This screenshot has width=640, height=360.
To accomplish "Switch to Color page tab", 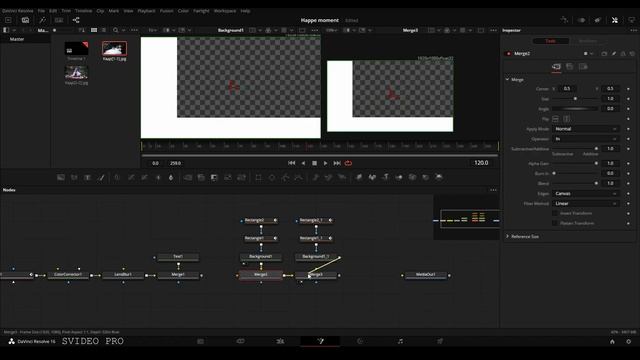I will (360, 342).
